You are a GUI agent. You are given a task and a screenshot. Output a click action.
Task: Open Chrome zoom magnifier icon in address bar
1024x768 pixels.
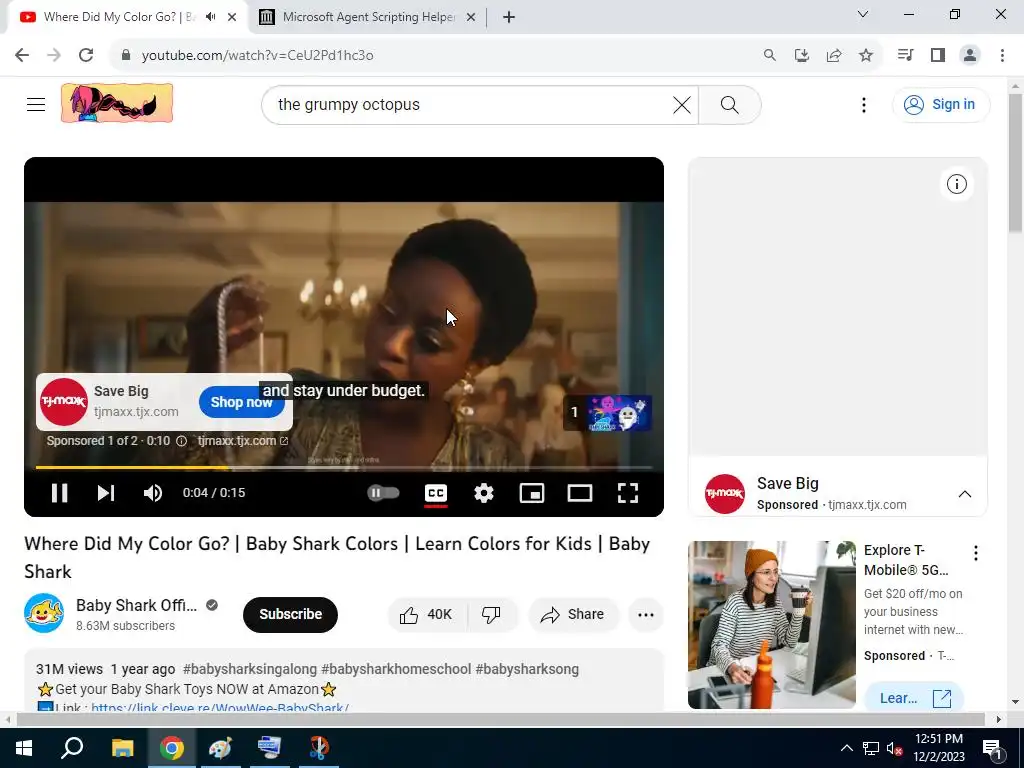point(770,56)
